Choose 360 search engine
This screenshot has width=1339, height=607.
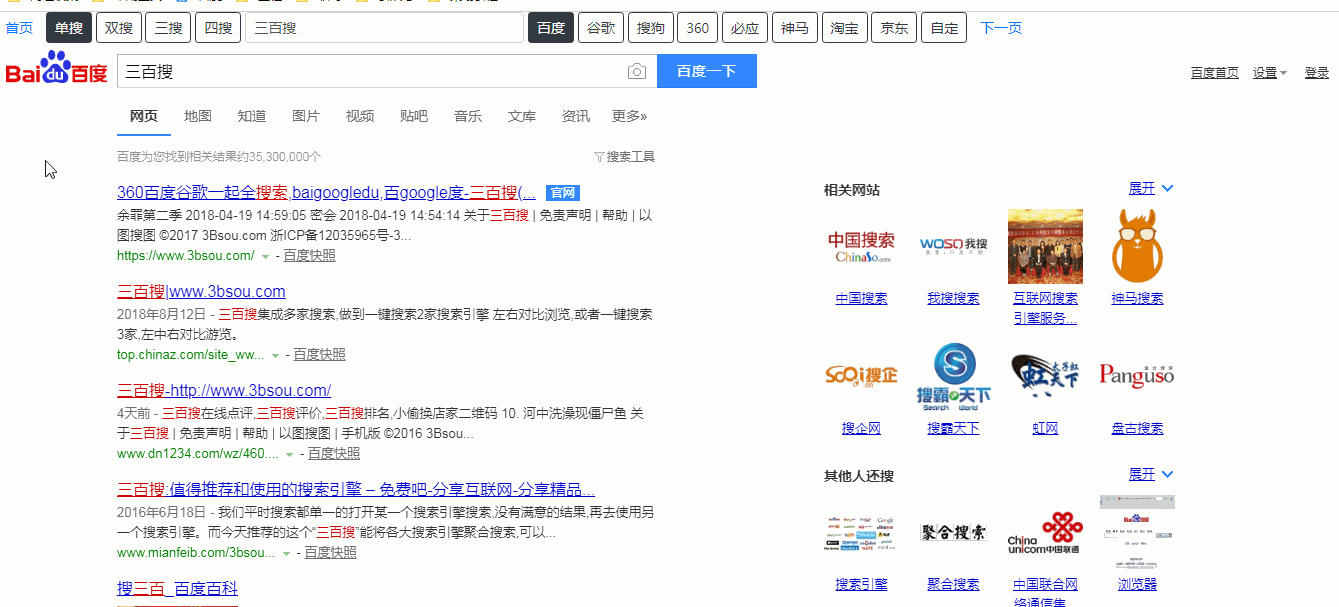[697, 28]
